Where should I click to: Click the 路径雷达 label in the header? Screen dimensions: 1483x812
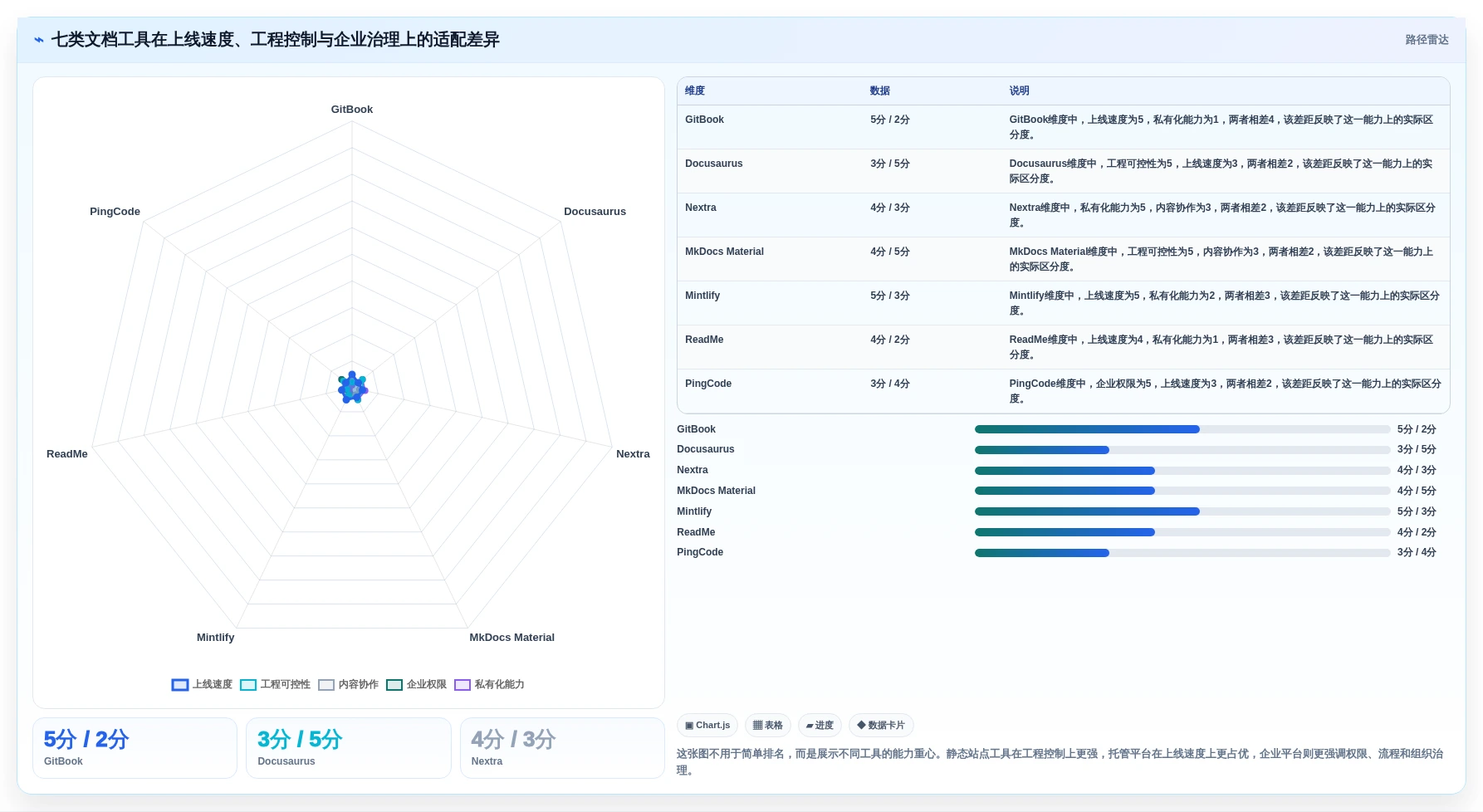pyautogui.click(x=1427, y=40)
